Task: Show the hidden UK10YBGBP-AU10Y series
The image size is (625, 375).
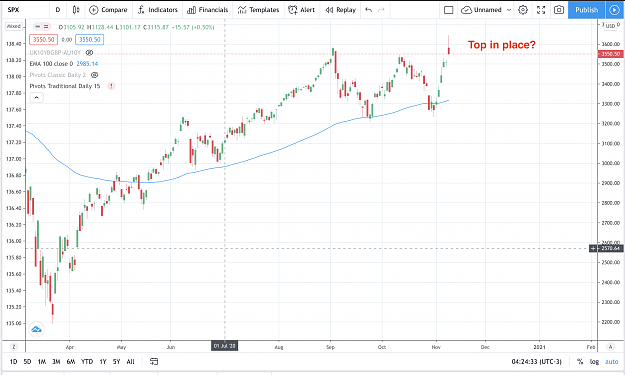Action: click(x=89, y=53)
